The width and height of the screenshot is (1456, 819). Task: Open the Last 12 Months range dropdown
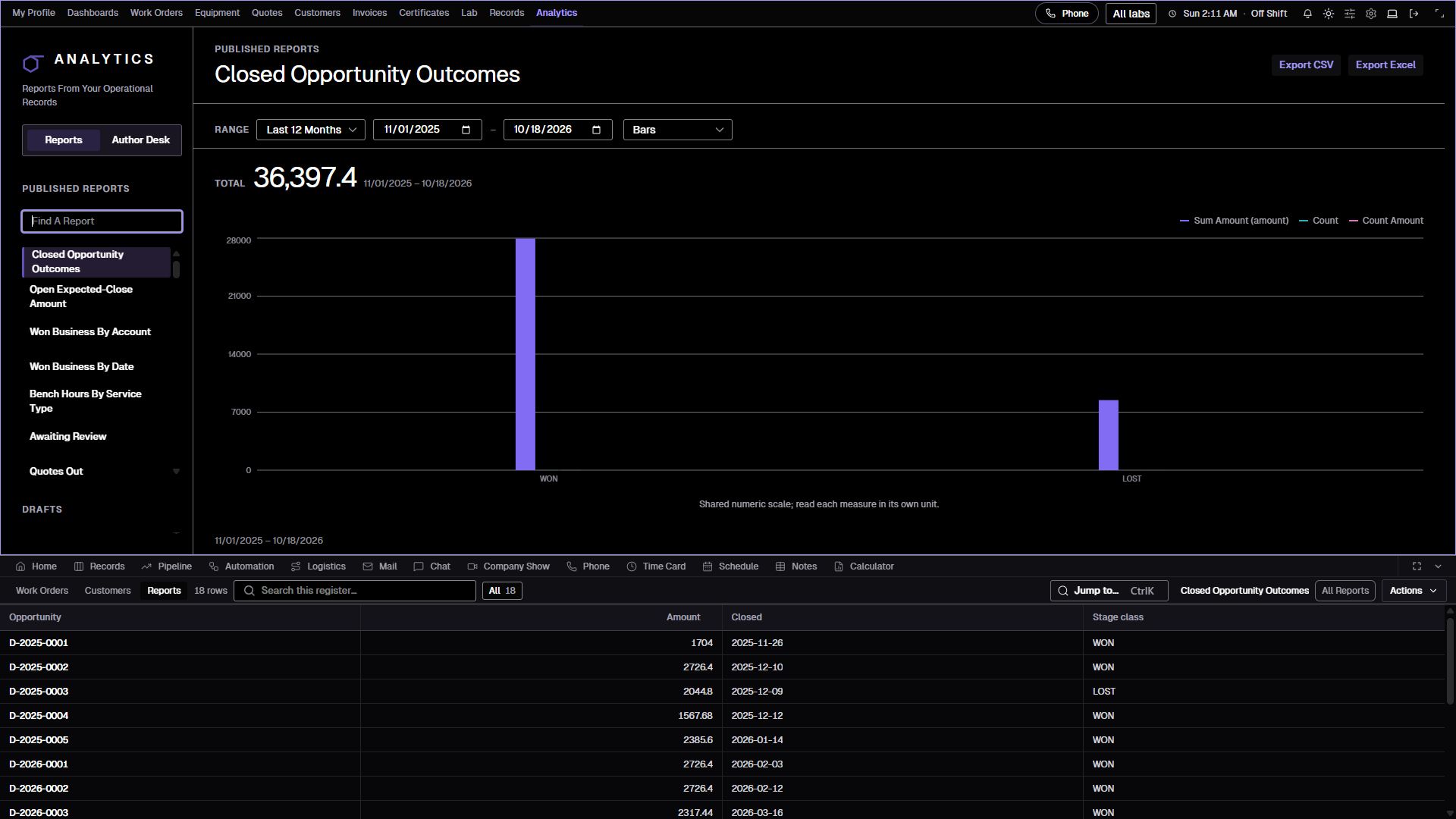[311, 130]
